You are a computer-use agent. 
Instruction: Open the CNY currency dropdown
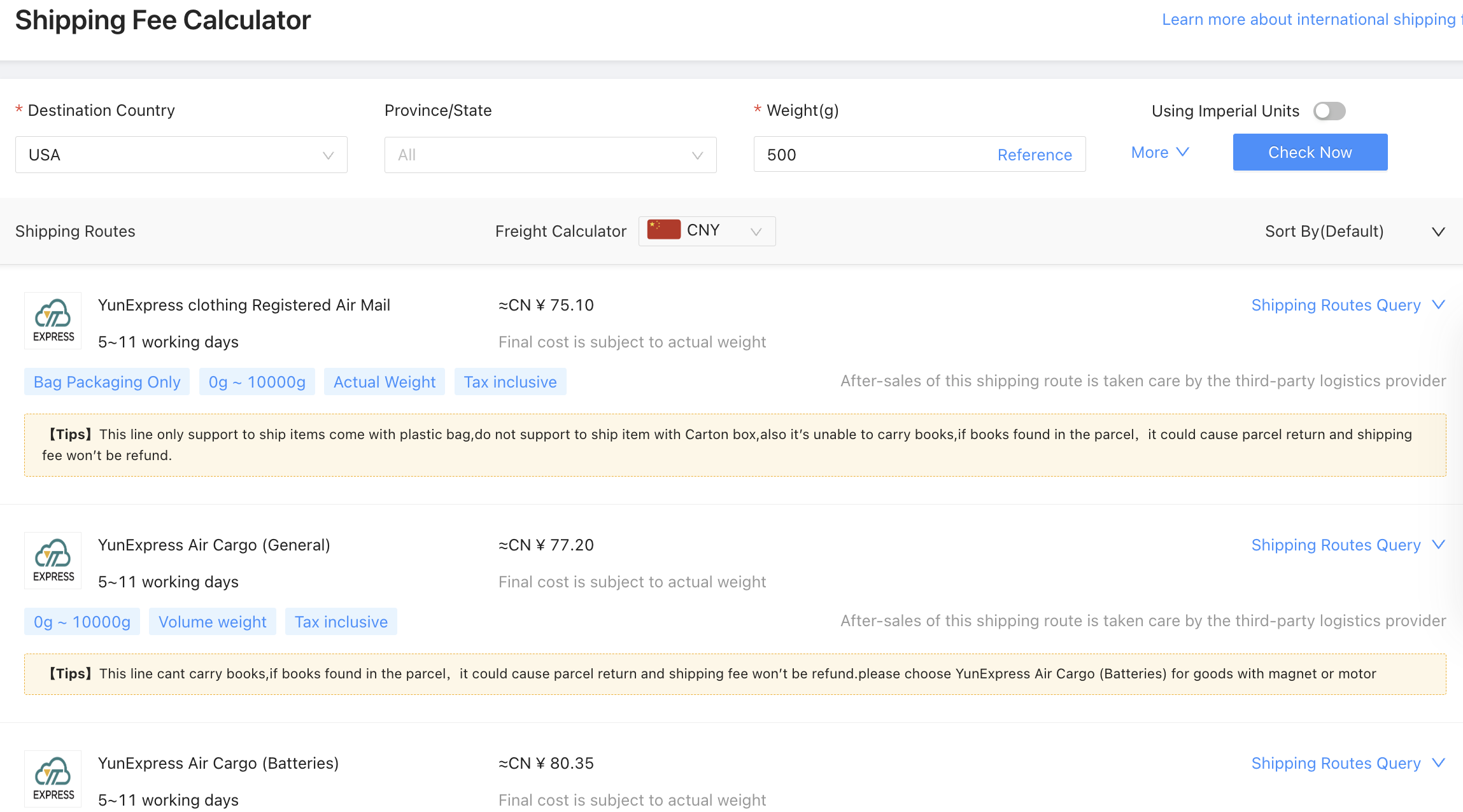pos(707,231)
